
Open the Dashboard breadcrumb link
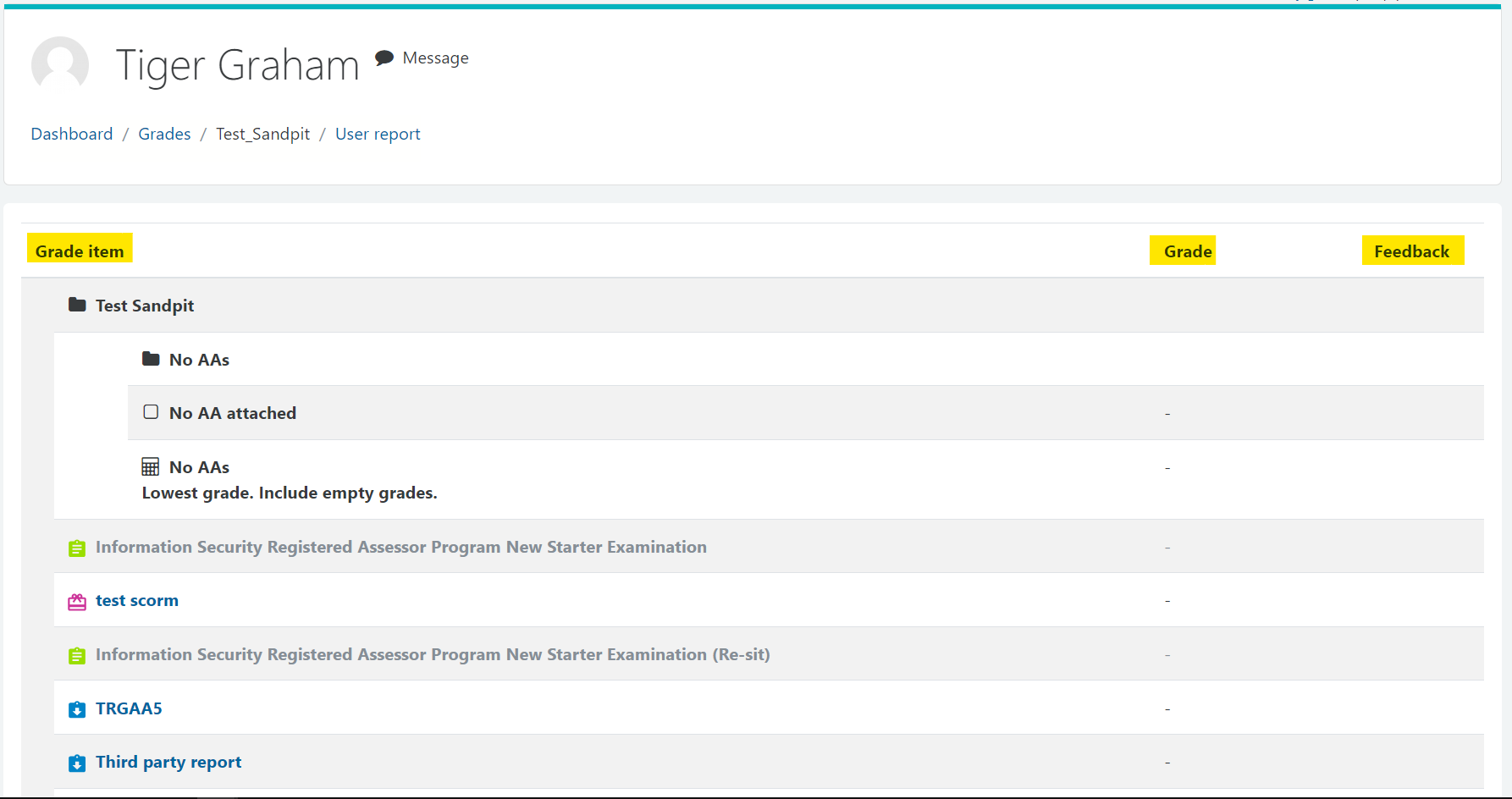tap(72, 134)
